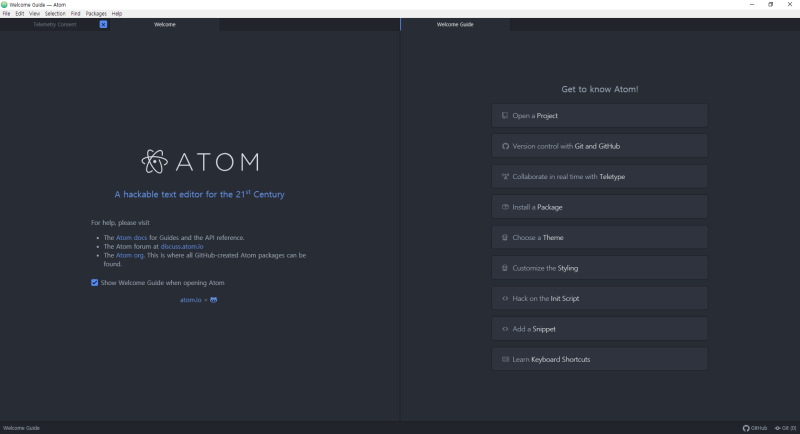Click the radio tower icon beside Collaborate
800x434 pixels.
click(x=505, y=176)
